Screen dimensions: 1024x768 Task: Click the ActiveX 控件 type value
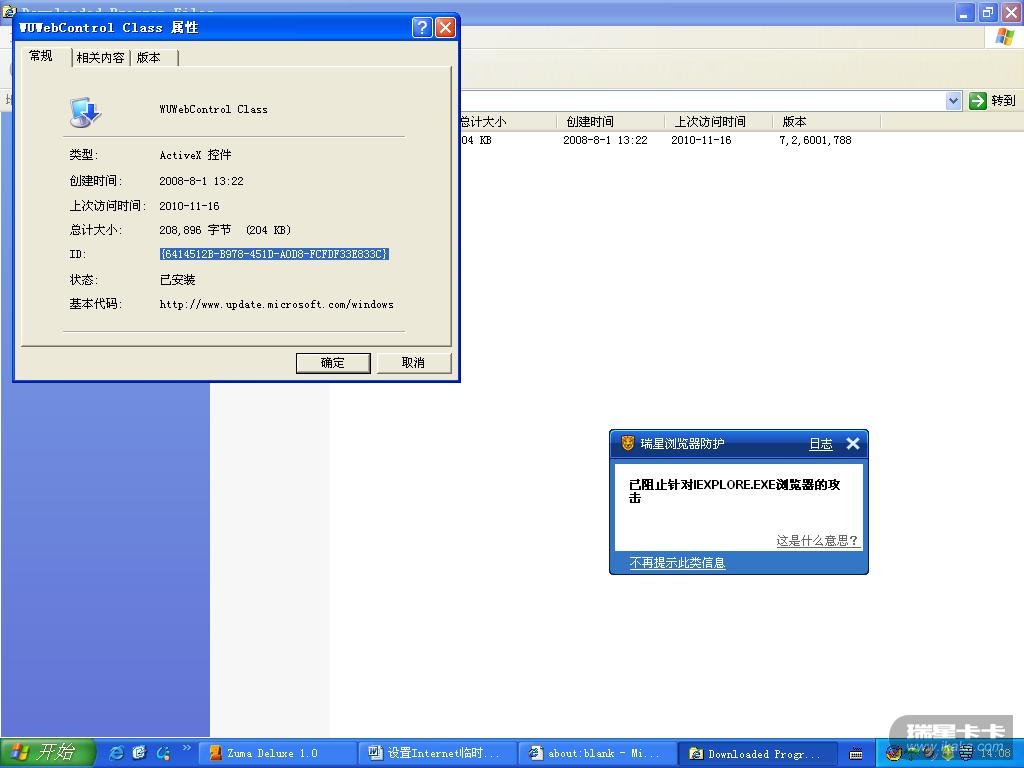pyautogui.click(x=195, y=155)
